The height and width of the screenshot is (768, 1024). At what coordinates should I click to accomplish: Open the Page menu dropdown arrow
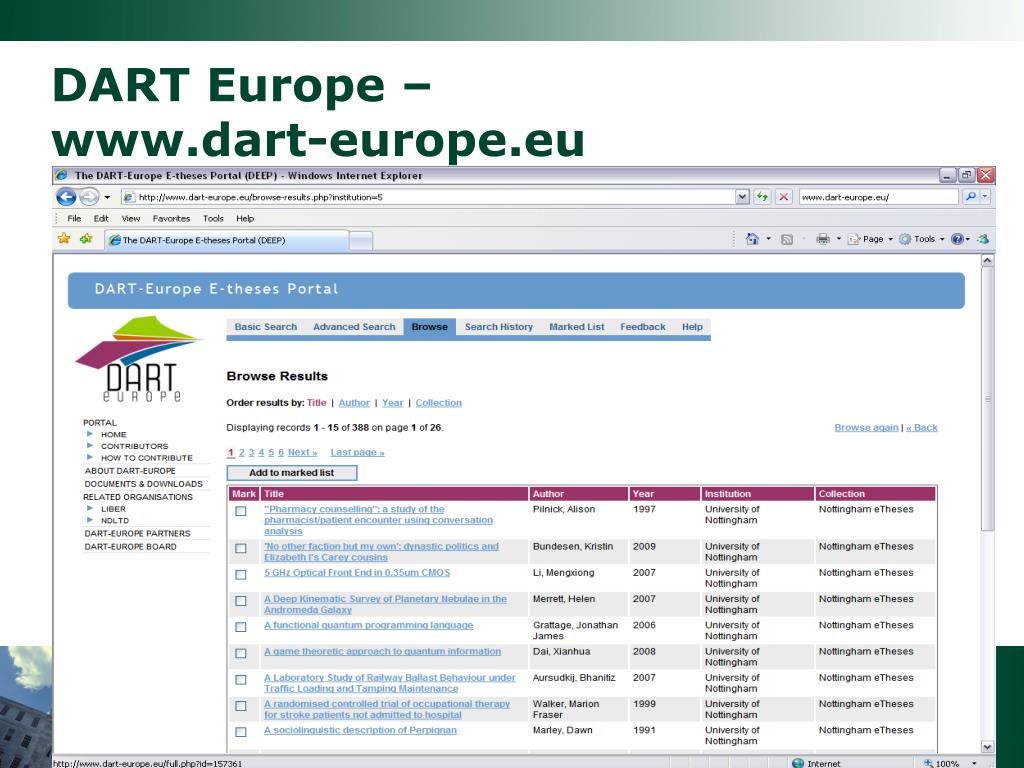(x=890, y=239)
